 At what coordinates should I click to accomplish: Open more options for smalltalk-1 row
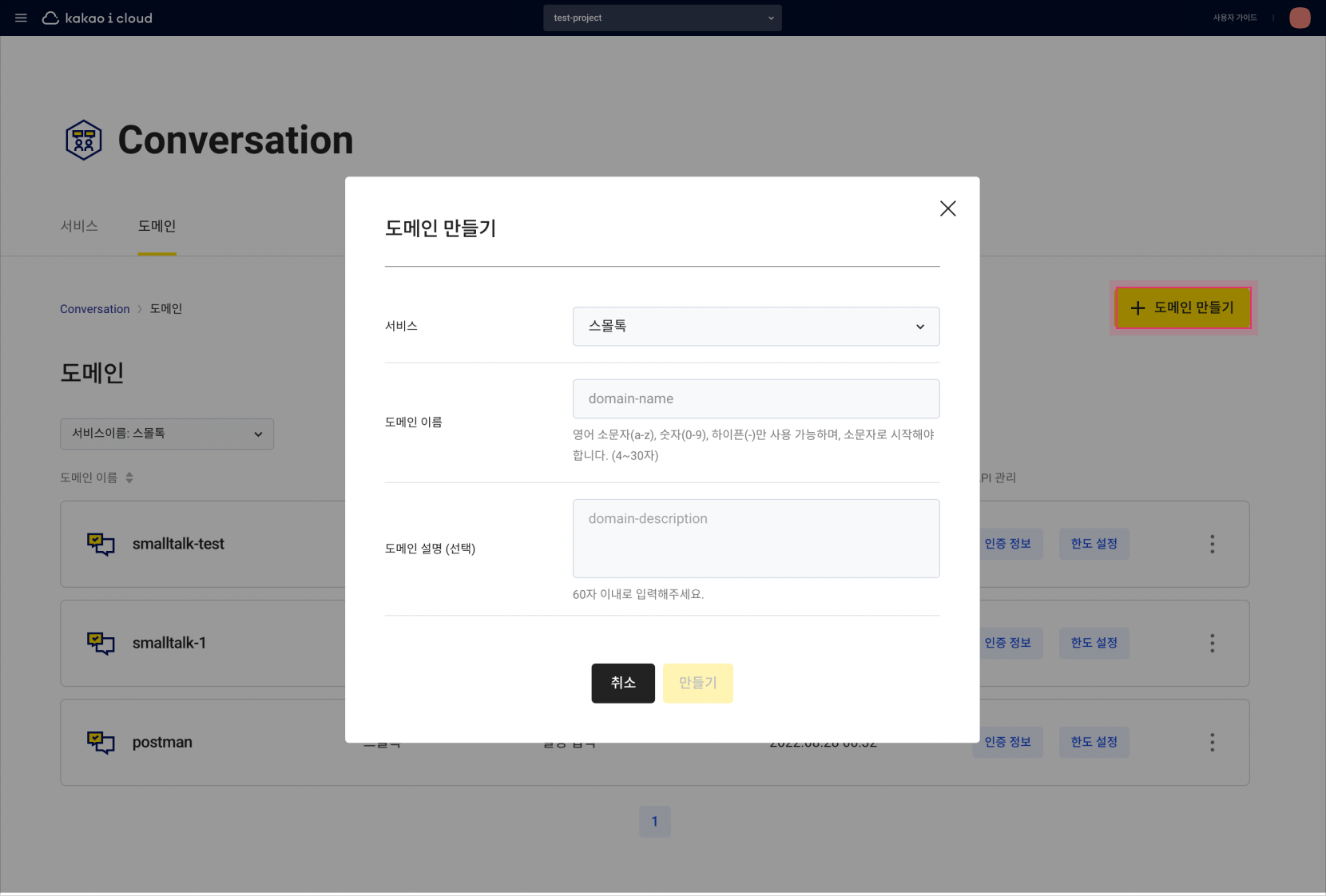coord(1212,643)
